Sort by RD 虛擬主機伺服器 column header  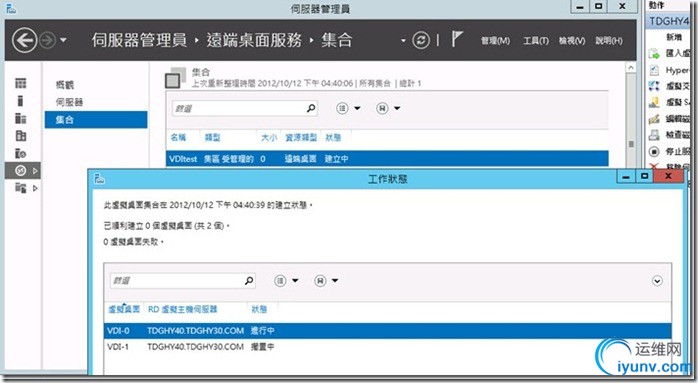click(183, 309)
